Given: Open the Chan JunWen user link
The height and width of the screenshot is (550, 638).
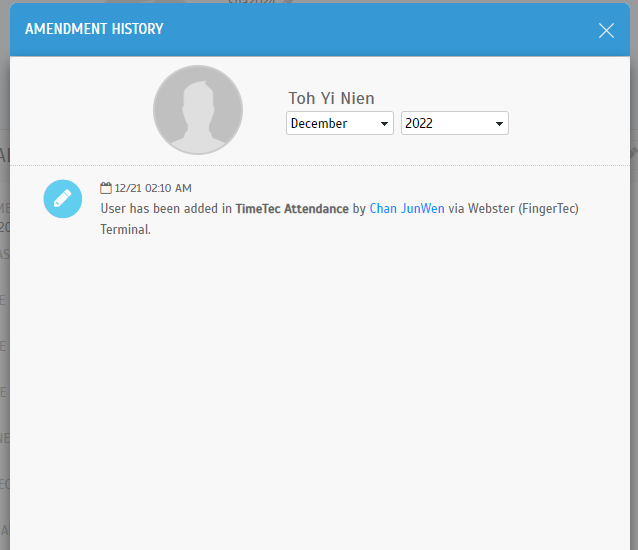Looking at the screenshot, I should coord(407,209).
